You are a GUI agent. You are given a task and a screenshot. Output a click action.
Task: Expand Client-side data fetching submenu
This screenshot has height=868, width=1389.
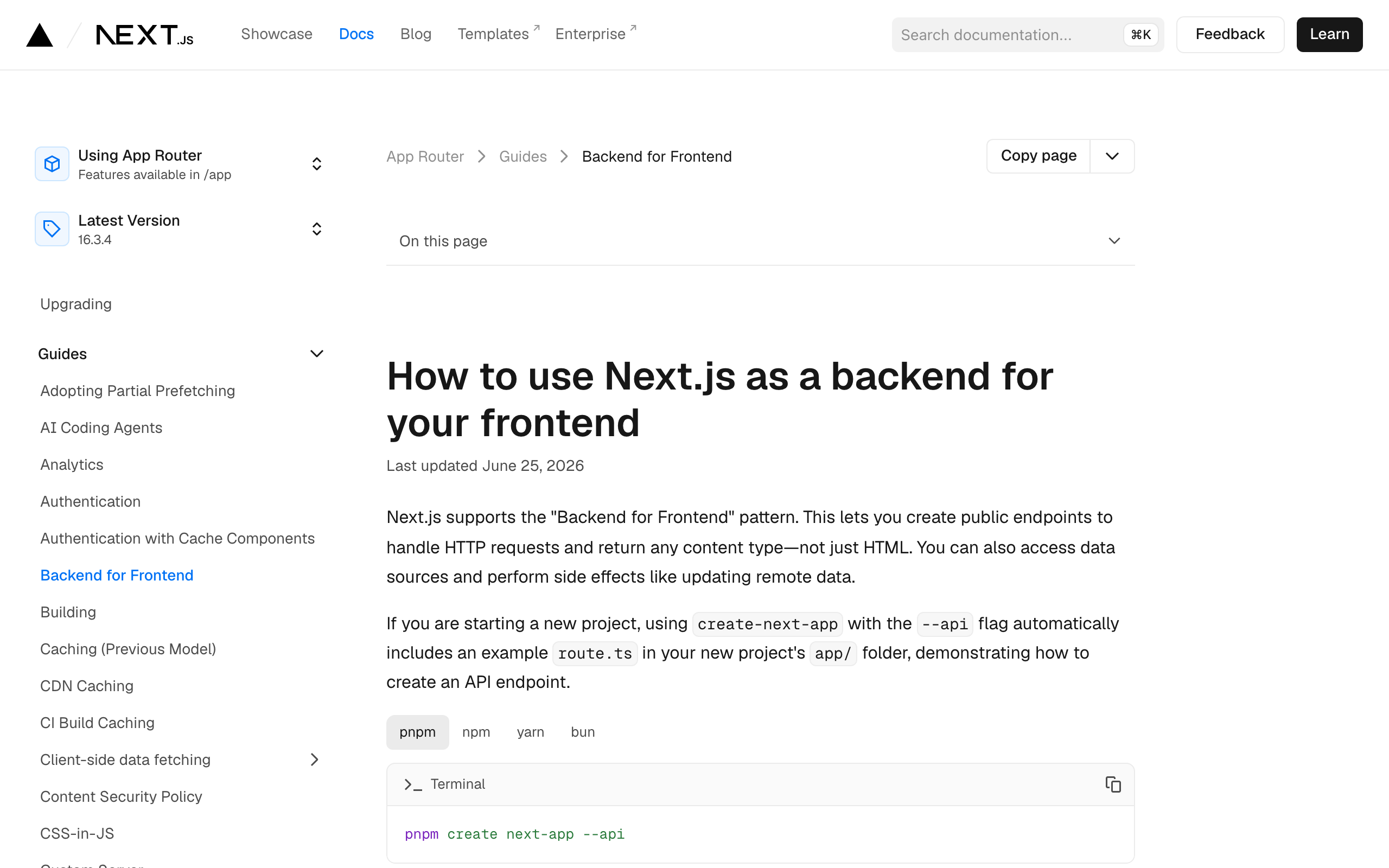click(315, 759)
